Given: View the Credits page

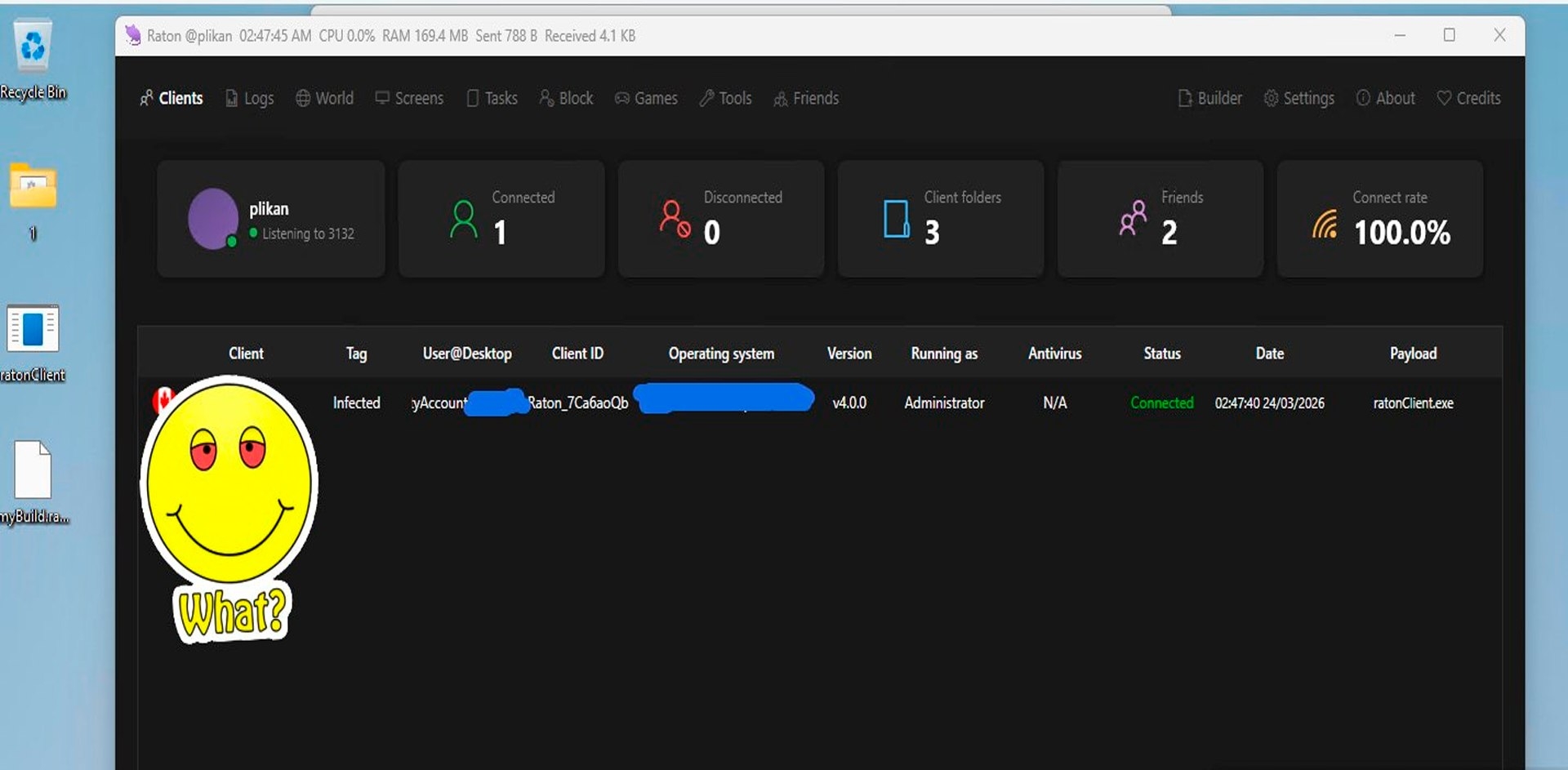Looking at the screenshot, I should (x=1468, y=98).
